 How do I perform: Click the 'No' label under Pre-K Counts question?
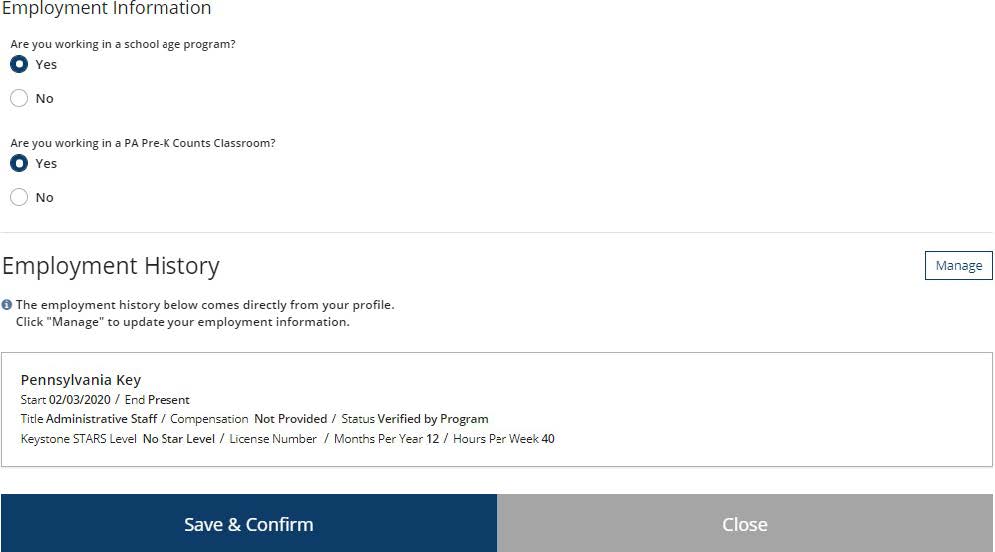[44, 198]
